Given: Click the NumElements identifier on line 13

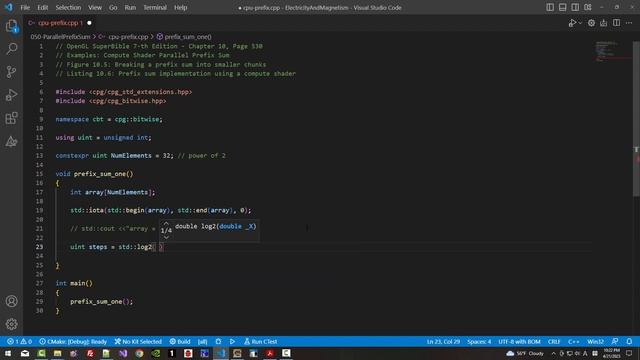Looking at the screenshot, I should pos(131,156).
